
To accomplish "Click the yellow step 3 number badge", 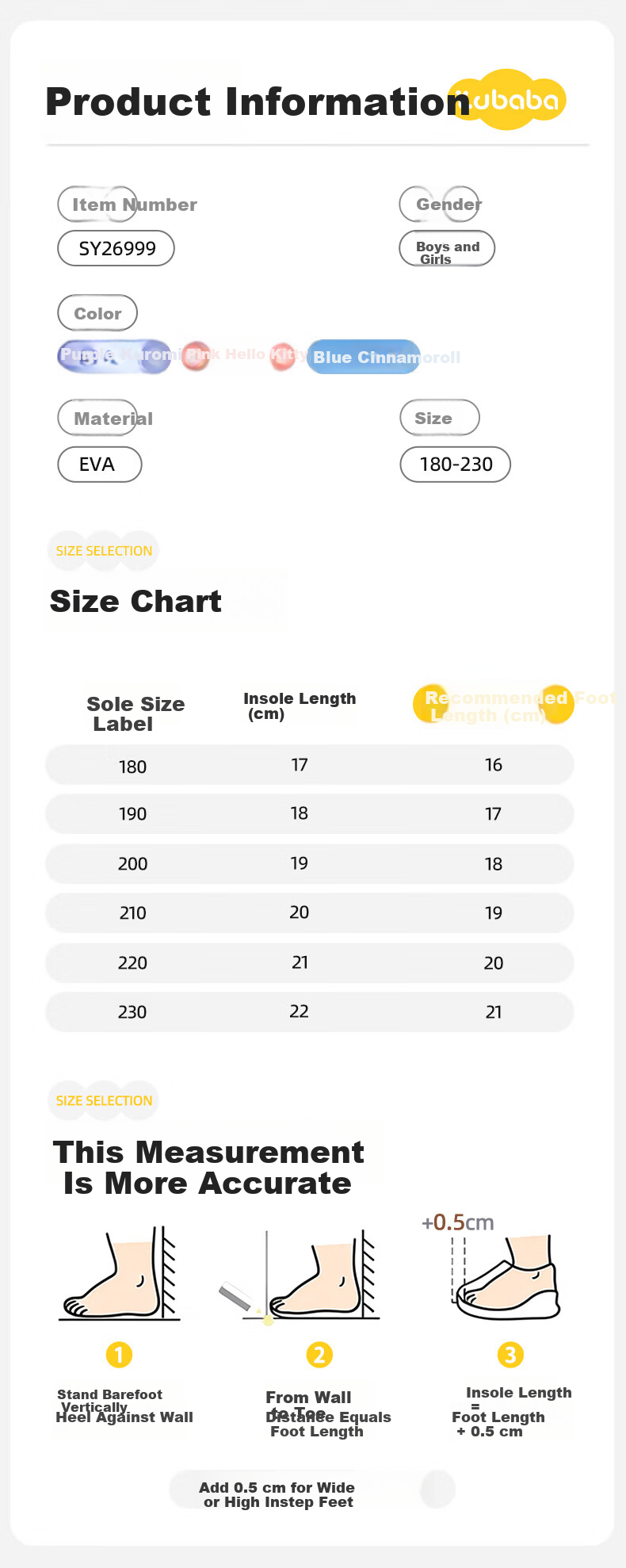I will [x=510, y=1355].
